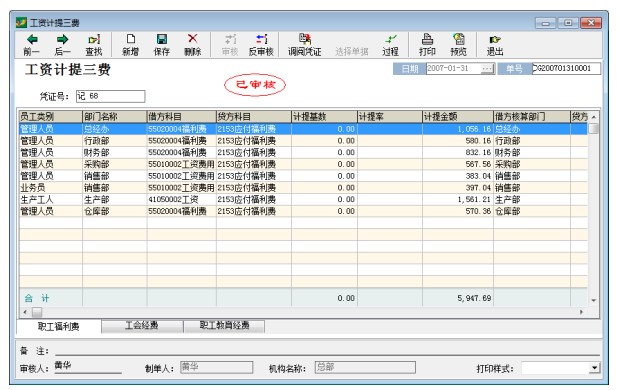617x390 pixels.
Task: Open 调阅凭证 to view the voucher
Action: click(305, 45)
